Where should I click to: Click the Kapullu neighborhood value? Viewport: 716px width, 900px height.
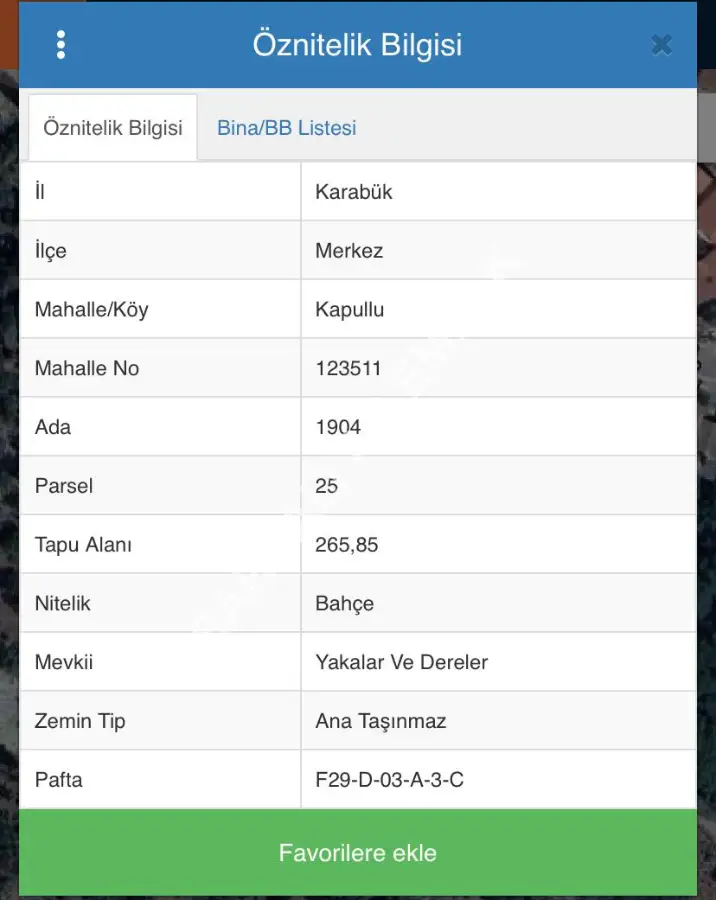[349, 310]
